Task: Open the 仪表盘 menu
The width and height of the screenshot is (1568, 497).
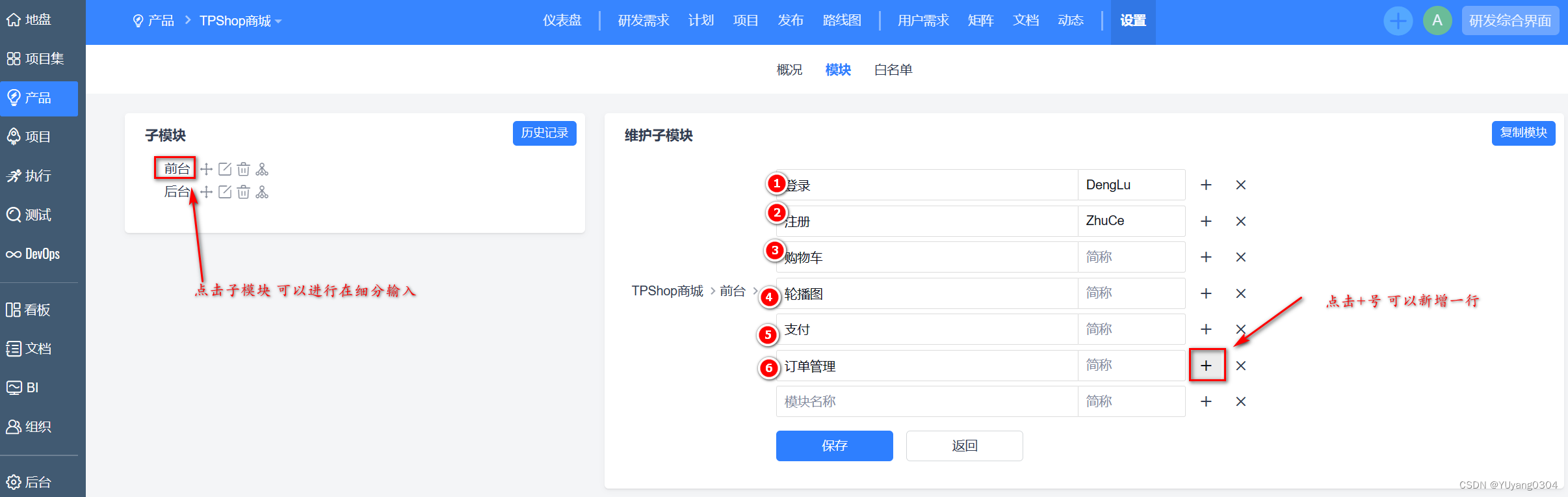Action: click(x=562, y=21)
